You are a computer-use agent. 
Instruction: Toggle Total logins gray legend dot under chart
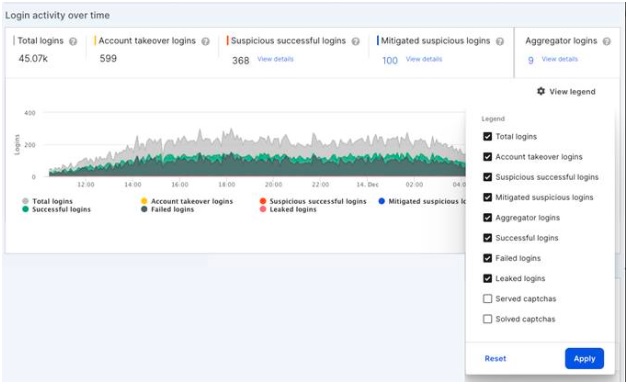point(26,201)
